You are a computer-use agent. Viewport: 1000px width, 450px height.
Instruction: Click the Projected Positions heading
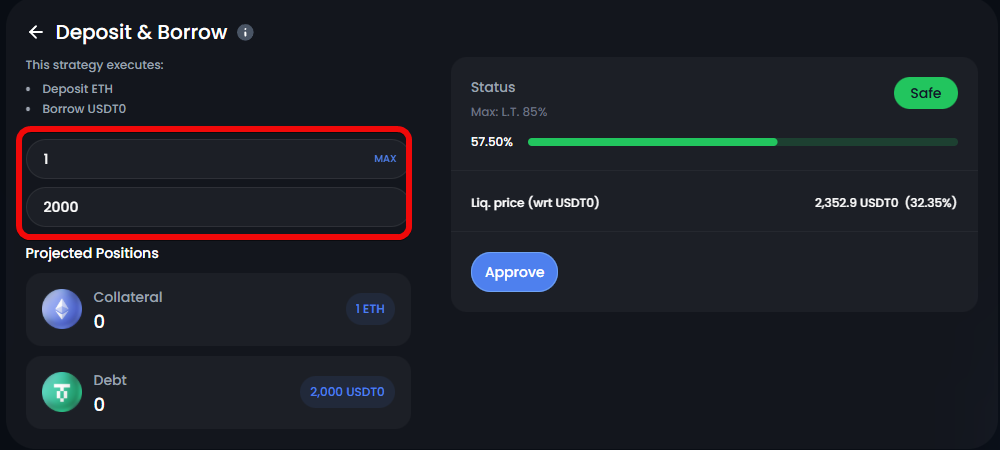click(x=92, y=253)
